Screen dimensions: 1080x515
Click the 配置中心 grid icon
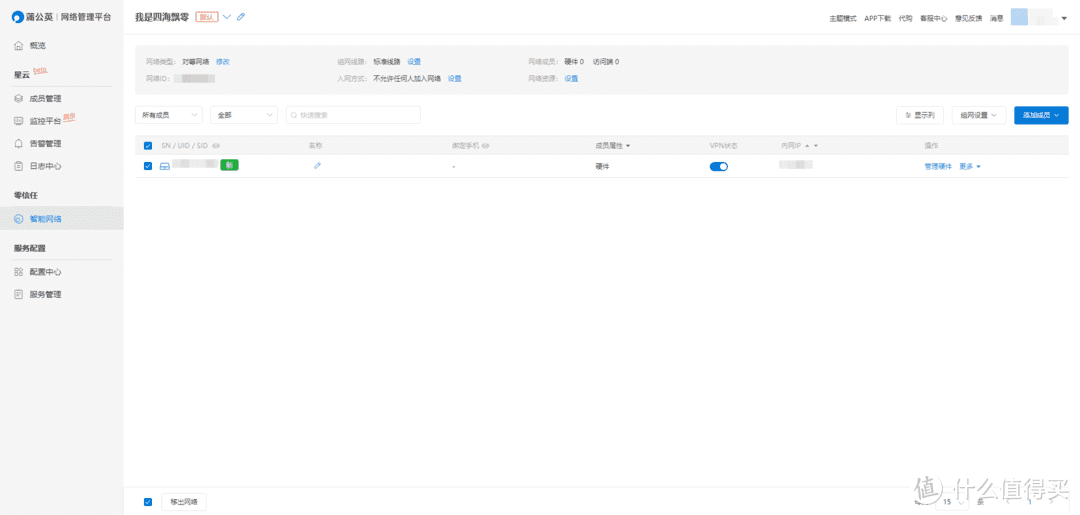(19, 272)
